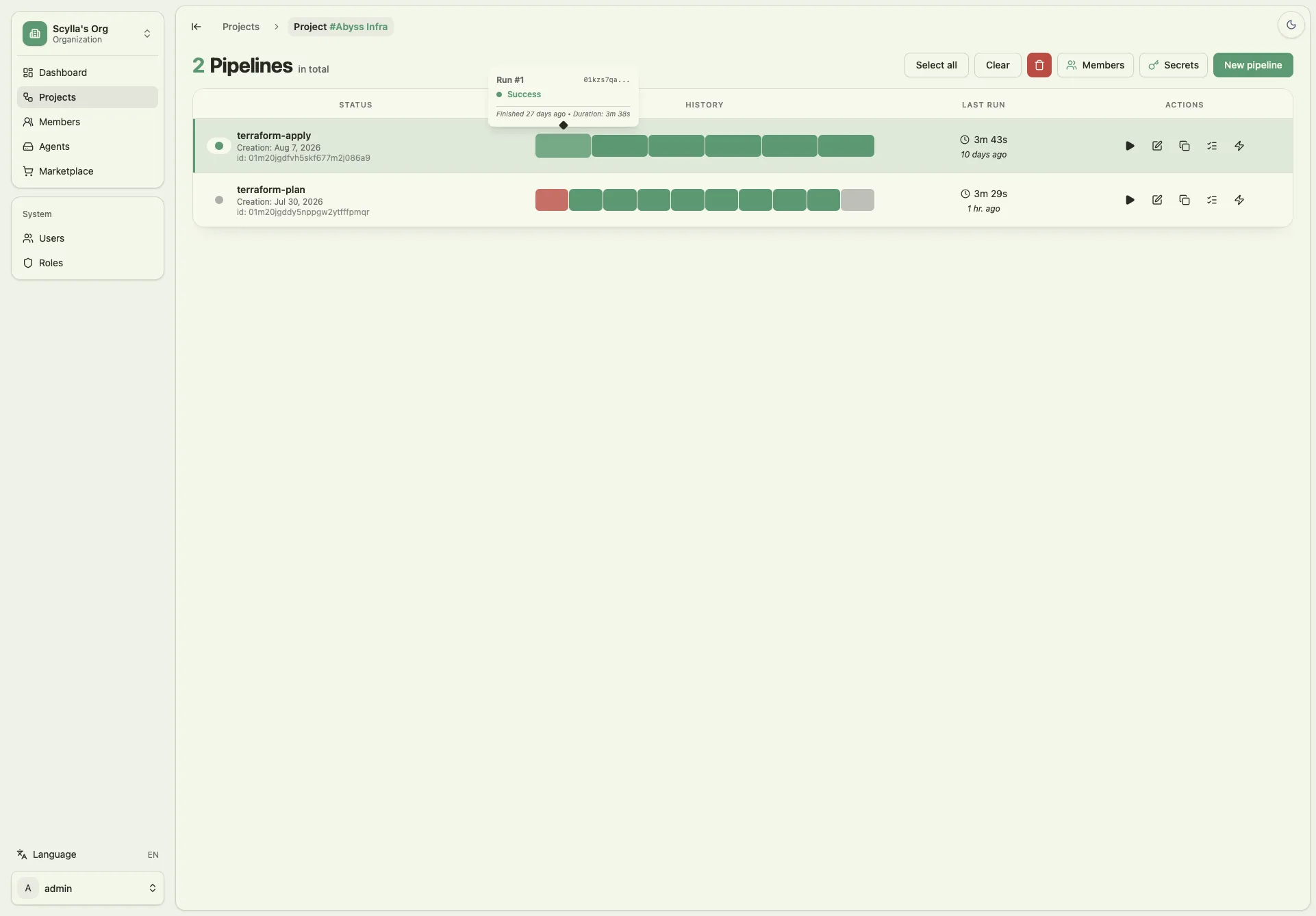This screenshot has height=916, width=1316.
Task: Click the 3m 29s last run duration
Action: (x=990, y=194)
